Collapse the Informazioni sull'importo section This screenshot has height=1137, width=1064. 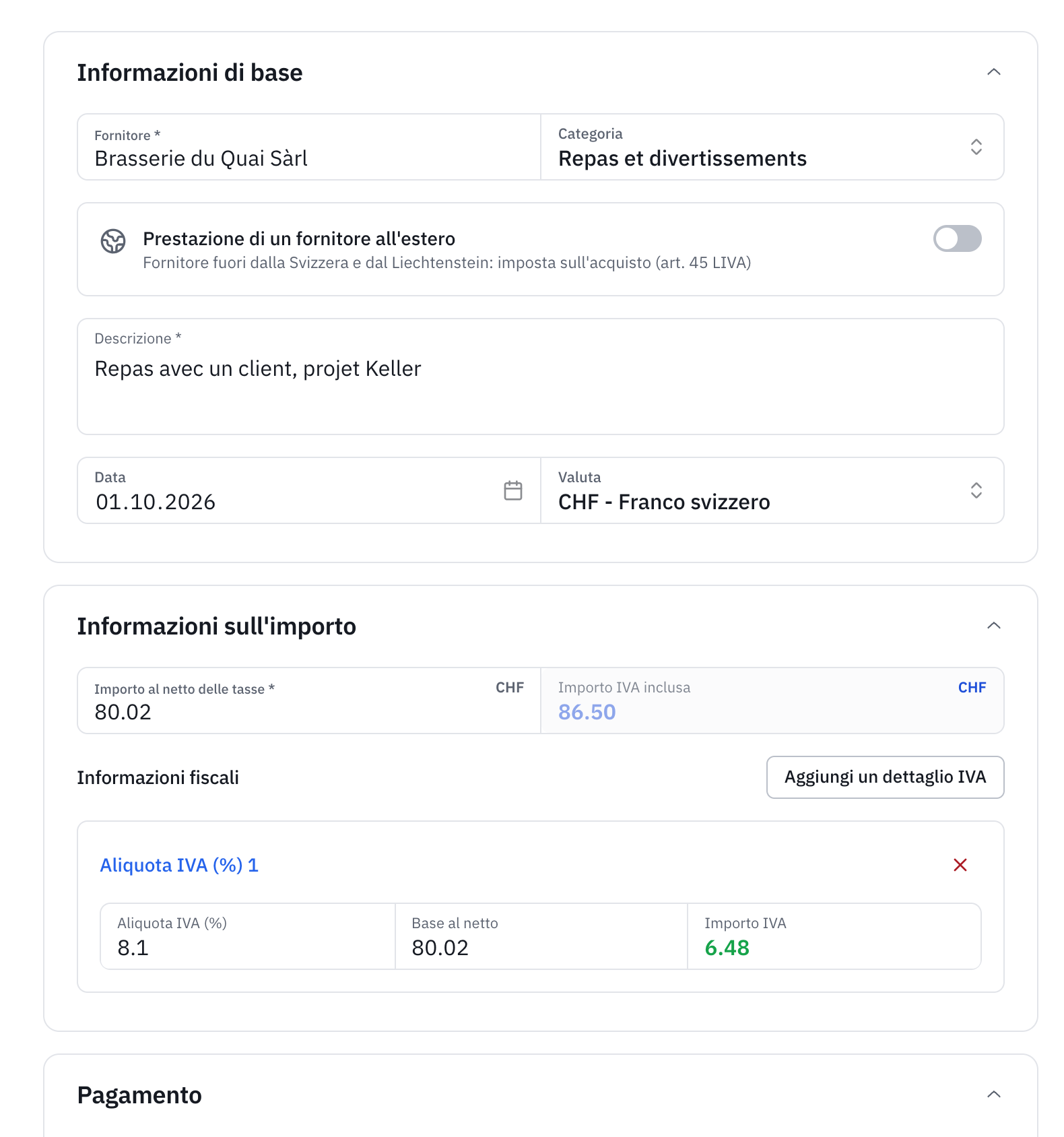994,626
